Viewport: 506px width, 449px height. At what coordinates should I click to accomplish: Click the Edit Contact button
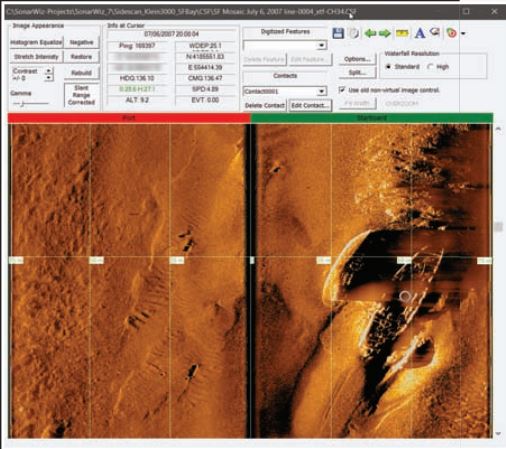point(310,105)
